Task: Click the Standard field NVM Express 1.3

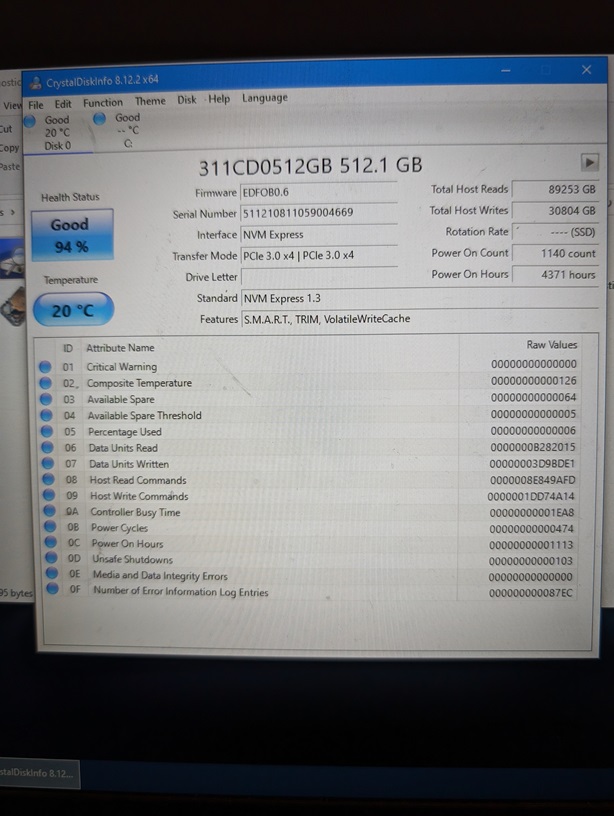Action: (x=419, y=298)
